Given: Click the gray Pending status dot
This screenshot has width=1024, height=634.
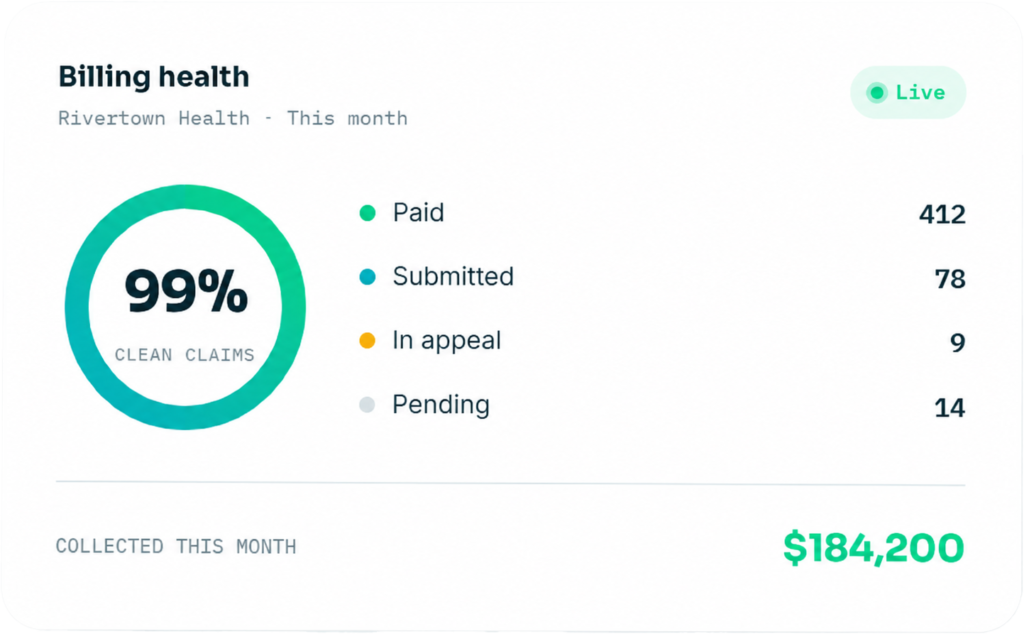Looking at the screenshot, I should 368,405.
